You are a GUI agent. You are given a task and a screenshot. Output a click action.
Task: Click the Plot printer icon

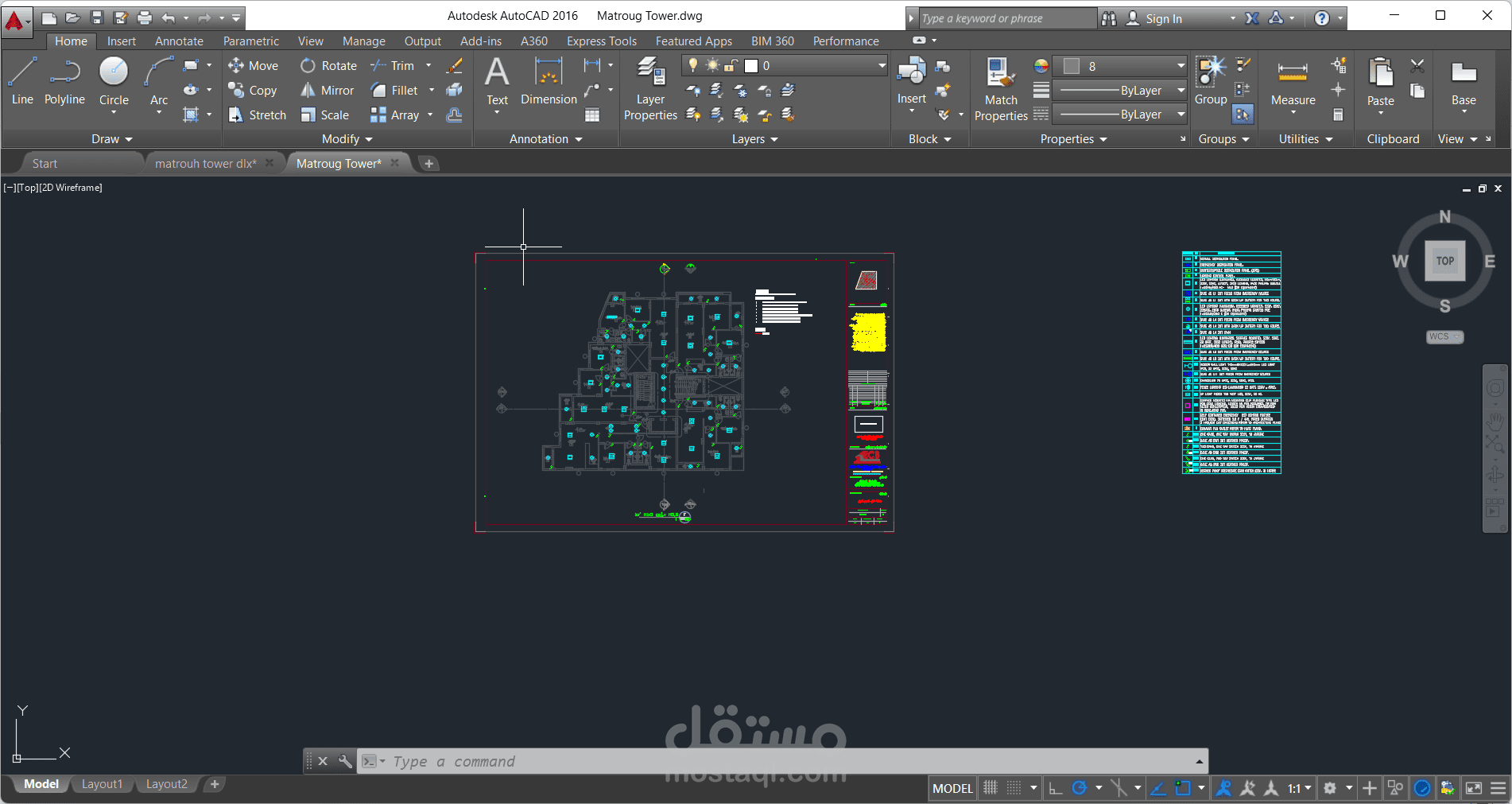click(x=145, y=17)
